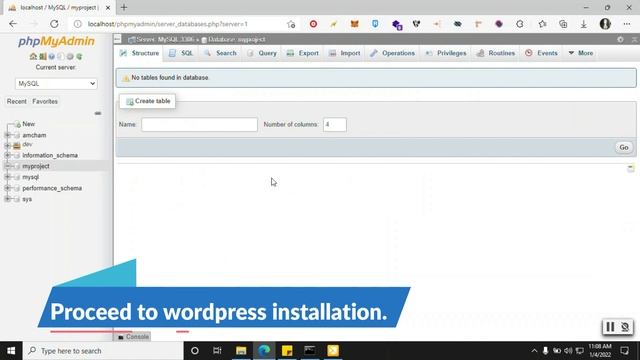Switch to the Structure tab
The width and height of the screenshot is (640, 360).
[139, 53]
